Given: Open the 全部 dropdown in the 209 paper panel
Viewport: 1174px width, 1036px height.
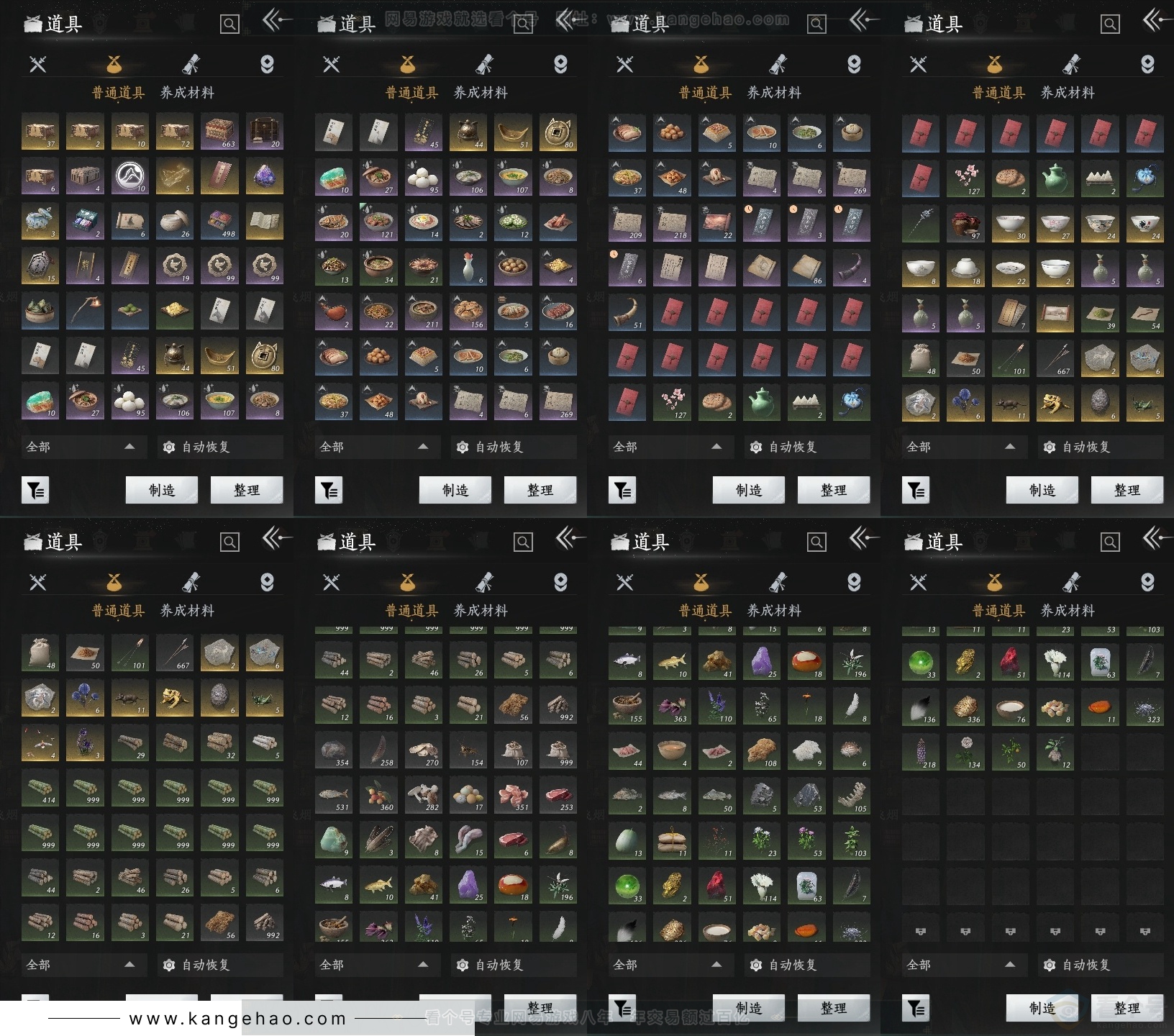Looking at the screenshot, I should coord(670,447).
